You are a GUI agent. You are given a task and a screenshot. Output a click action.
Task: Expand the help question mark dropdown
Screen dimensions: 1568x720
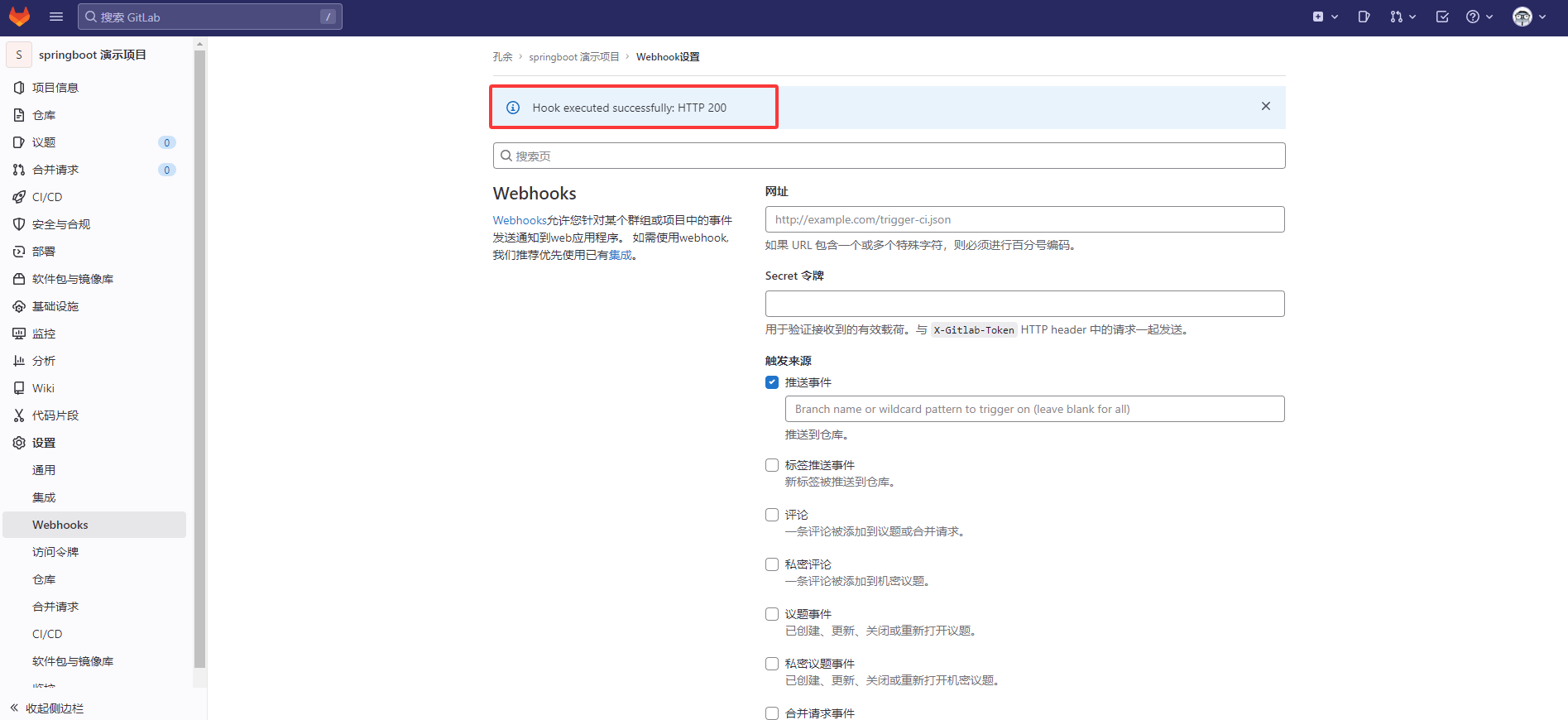pyautogui.click(x=1479, y=17)
